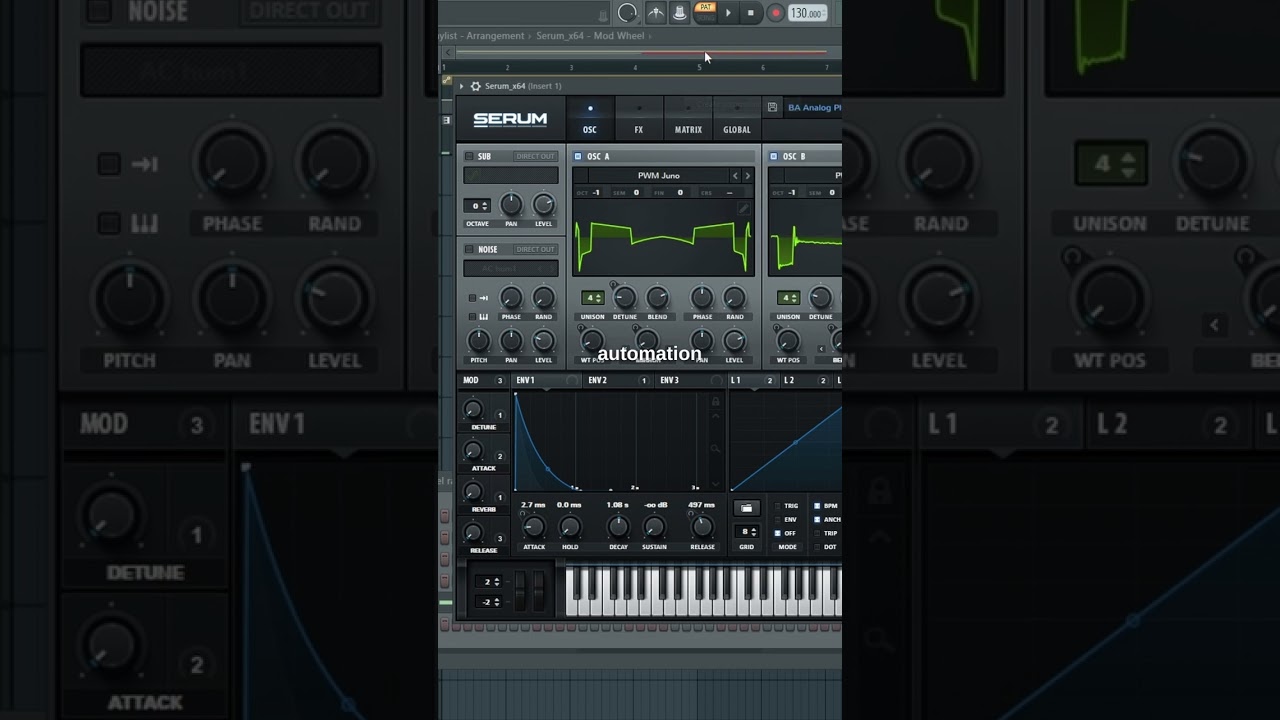
Task: Click OSC B unison voices stepper
Action: click(789, 298)
